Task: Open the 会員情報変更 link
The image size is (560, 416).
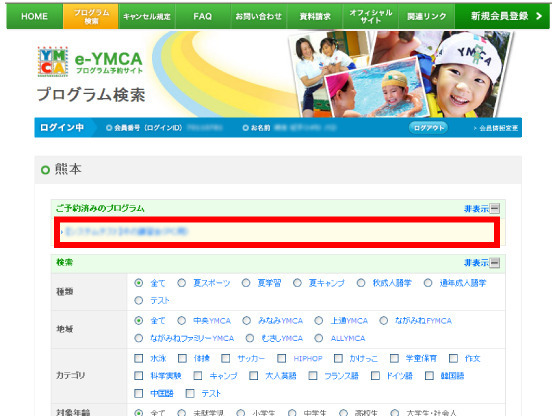Action: [x=496, y=128]
